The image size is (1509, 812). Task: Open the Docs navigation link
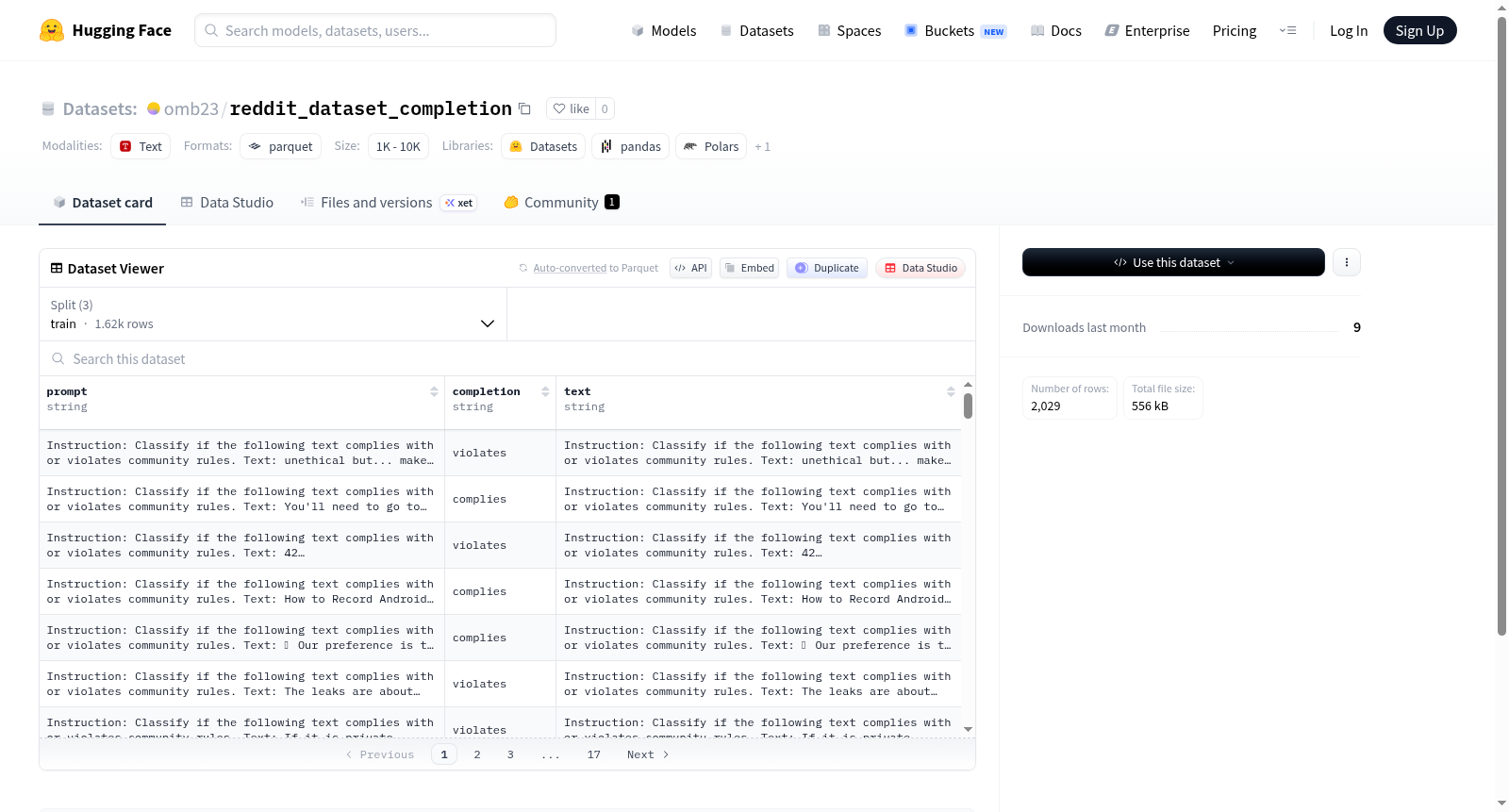(1056, 31)
